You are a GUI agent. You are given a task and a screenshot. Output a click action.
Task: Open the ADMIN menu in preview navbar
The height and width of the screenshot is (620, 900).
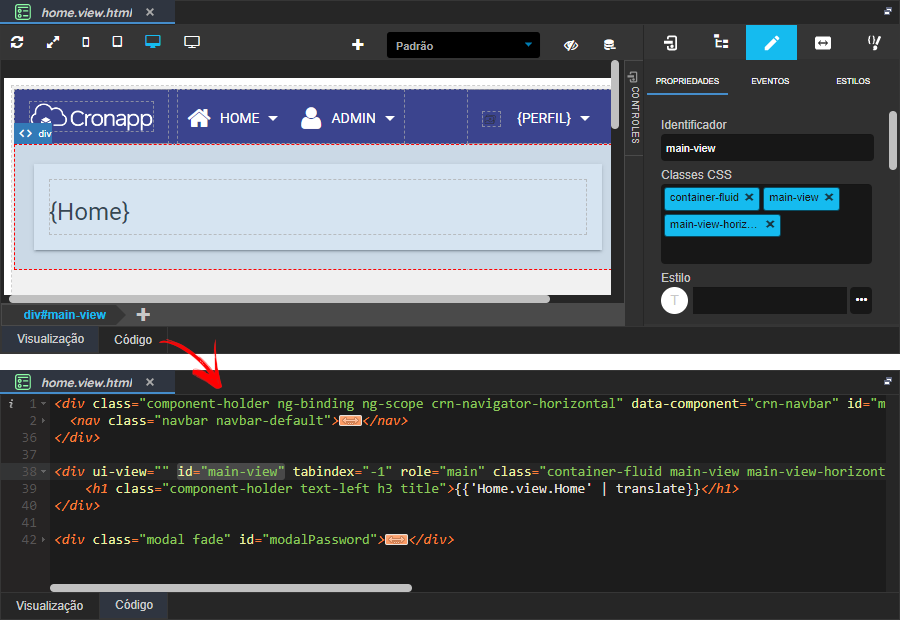[x=348, y=118]
